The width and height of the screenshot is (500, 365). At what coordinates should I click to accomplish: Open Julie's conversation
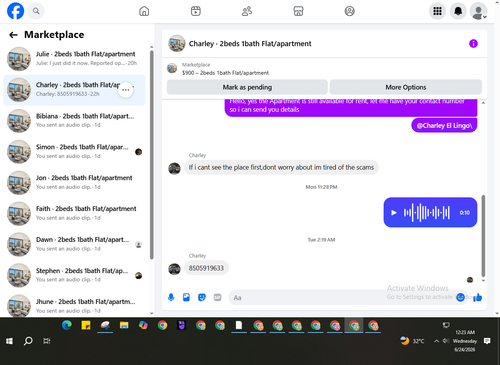(74, 59)
